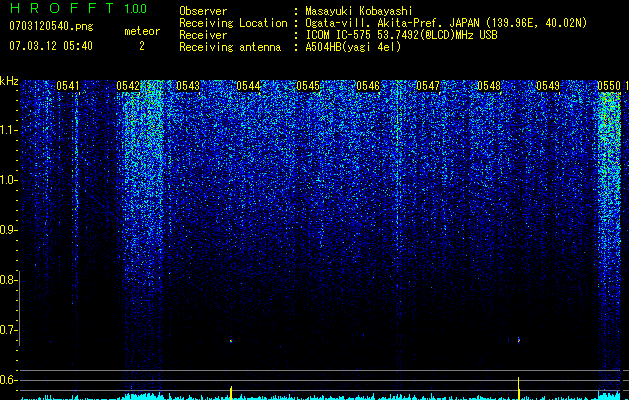Click the 0.6 kHz axis tick label
Image resolution: width=629 pixels, height=400 pixels.
[x=8, y=380]
